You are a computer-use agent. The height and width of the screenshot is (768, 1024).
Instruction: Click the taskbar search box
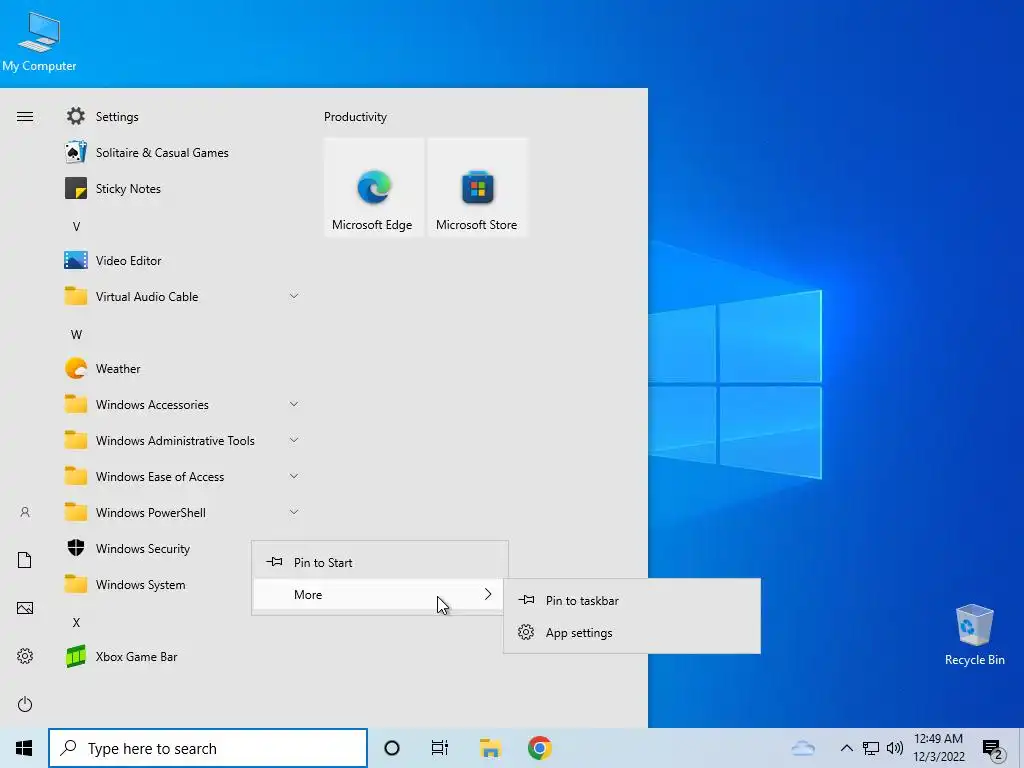click(208, 748)
